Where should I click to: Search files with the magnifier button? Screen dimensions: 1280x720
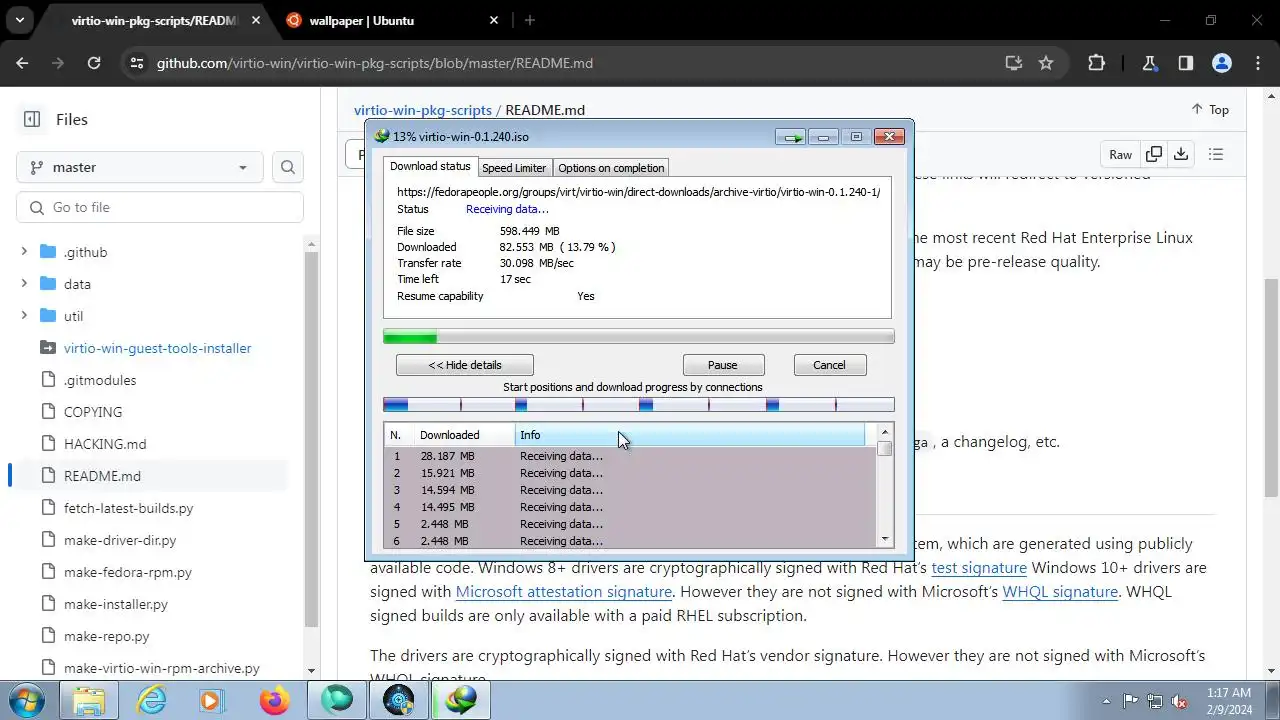(x=288, y=167)
